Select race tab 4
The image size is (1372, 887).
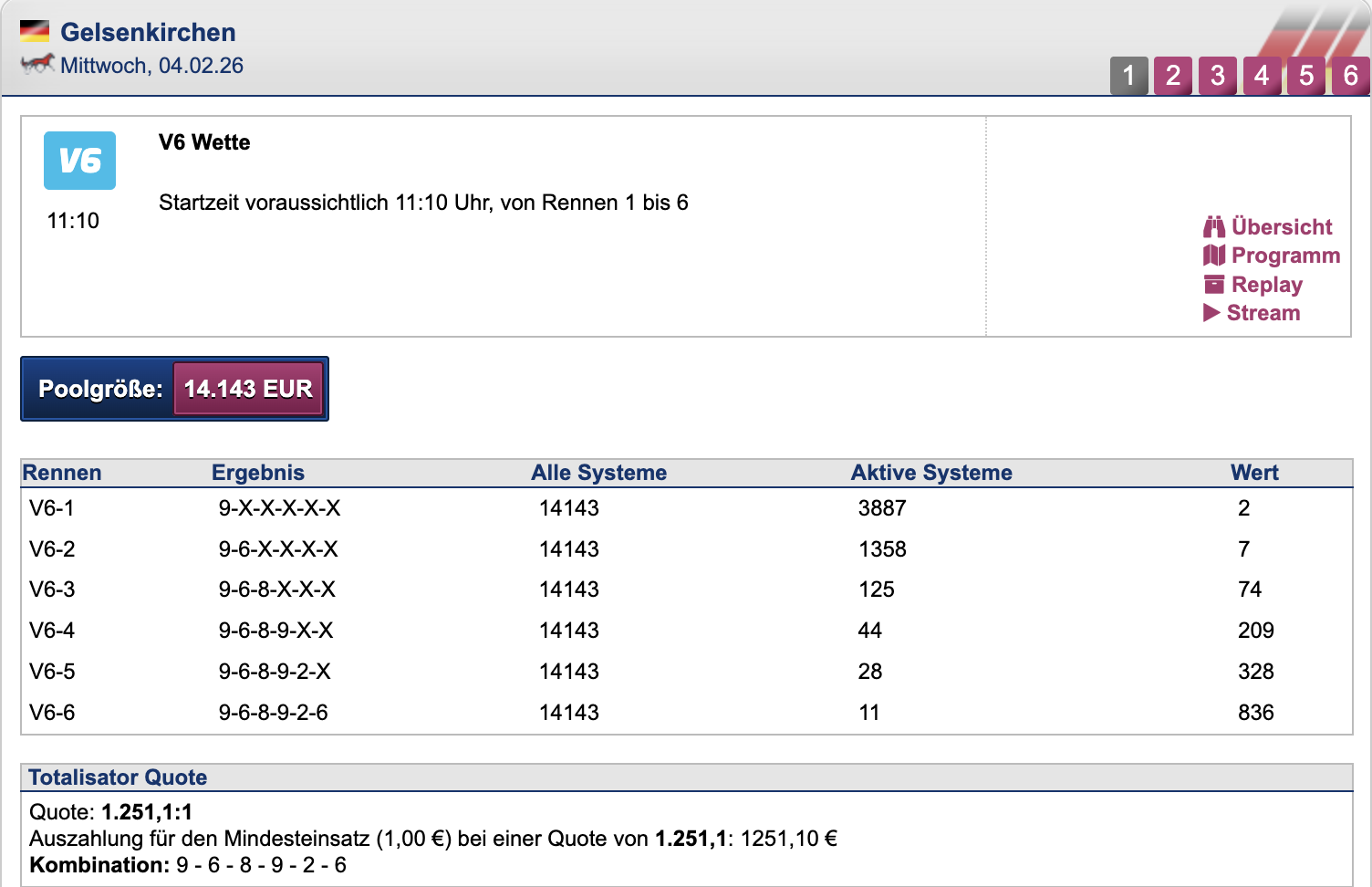tap(1262, 76)
